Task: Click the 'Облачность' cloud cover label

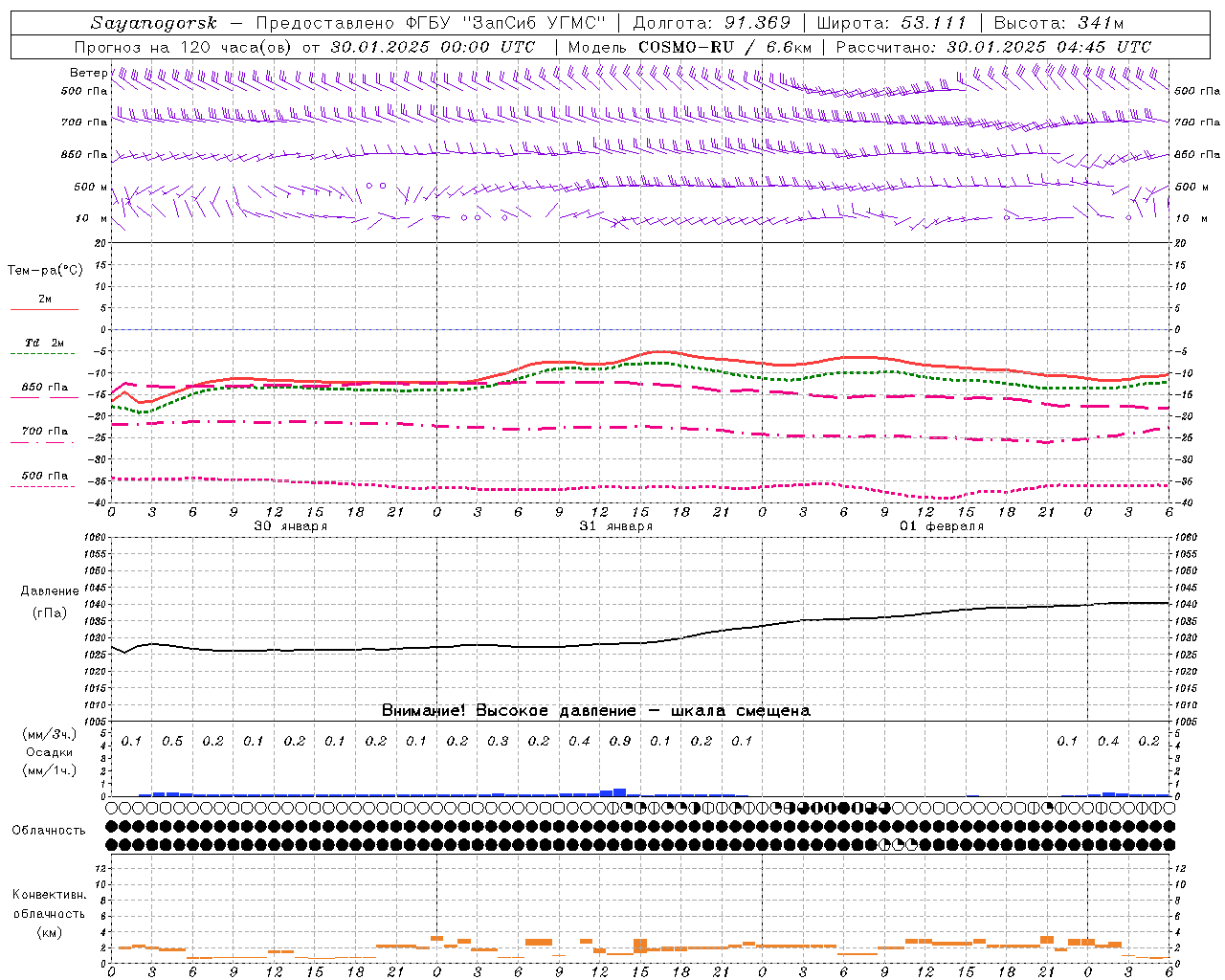Action: pos(49,830)
